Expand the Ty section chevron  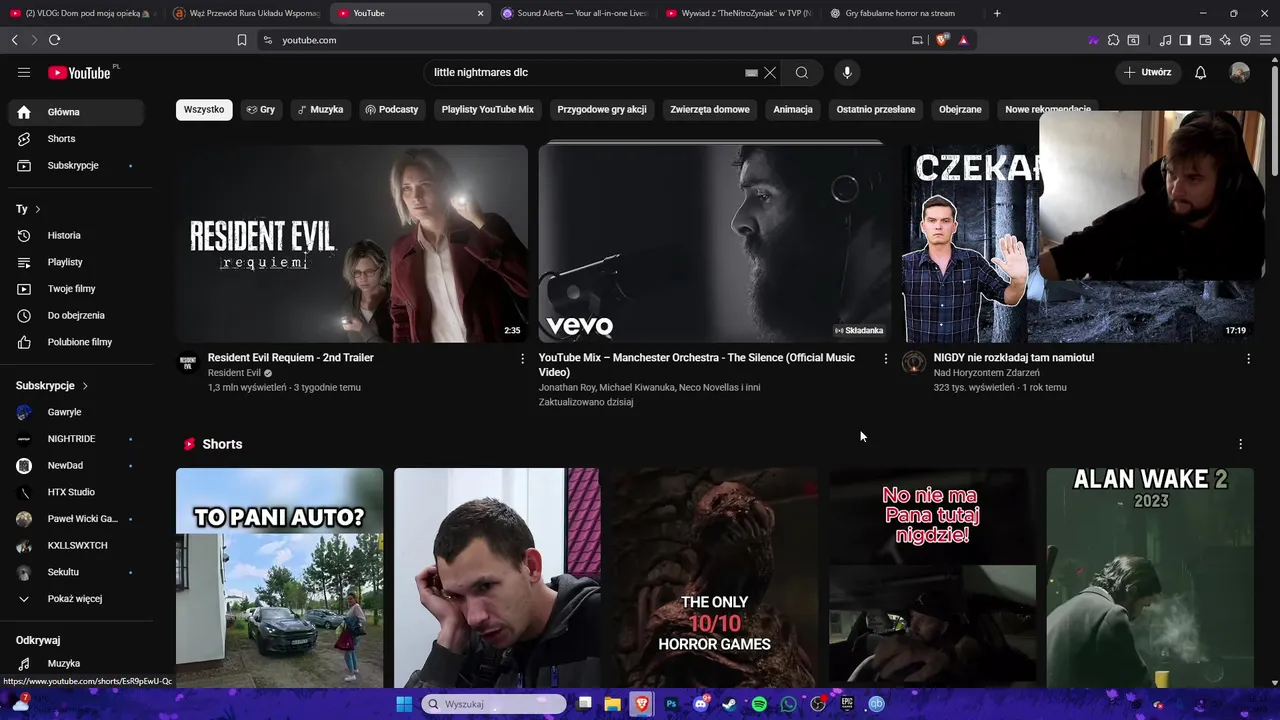tap(38, 209)
